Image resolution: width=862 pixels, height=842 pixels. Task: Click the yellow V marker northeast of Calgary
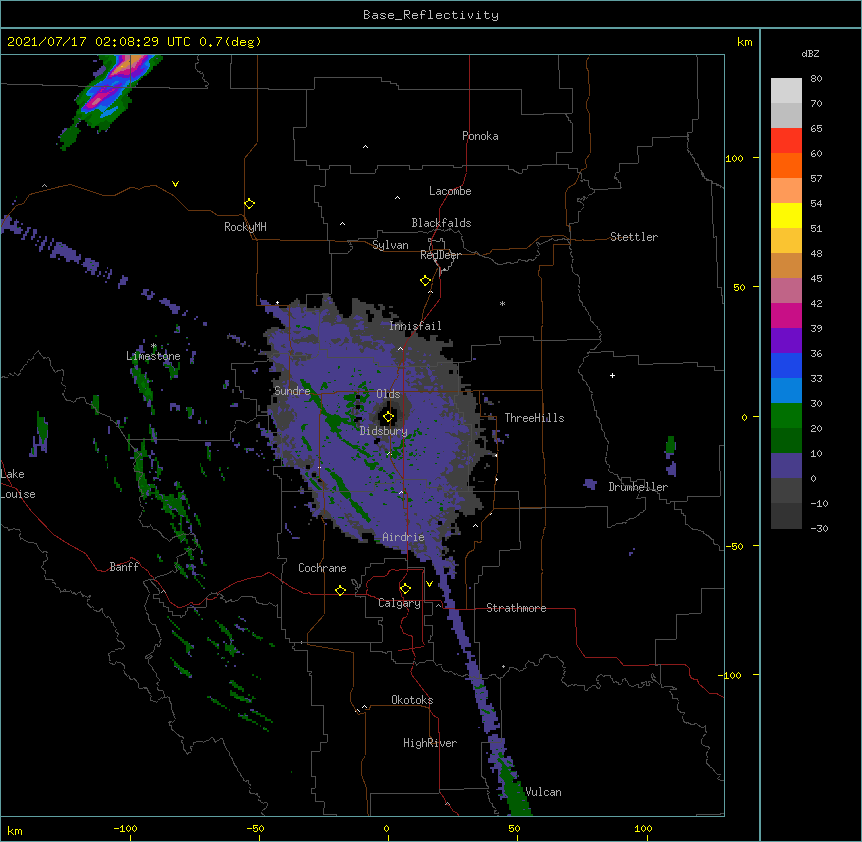coord(429,584)
